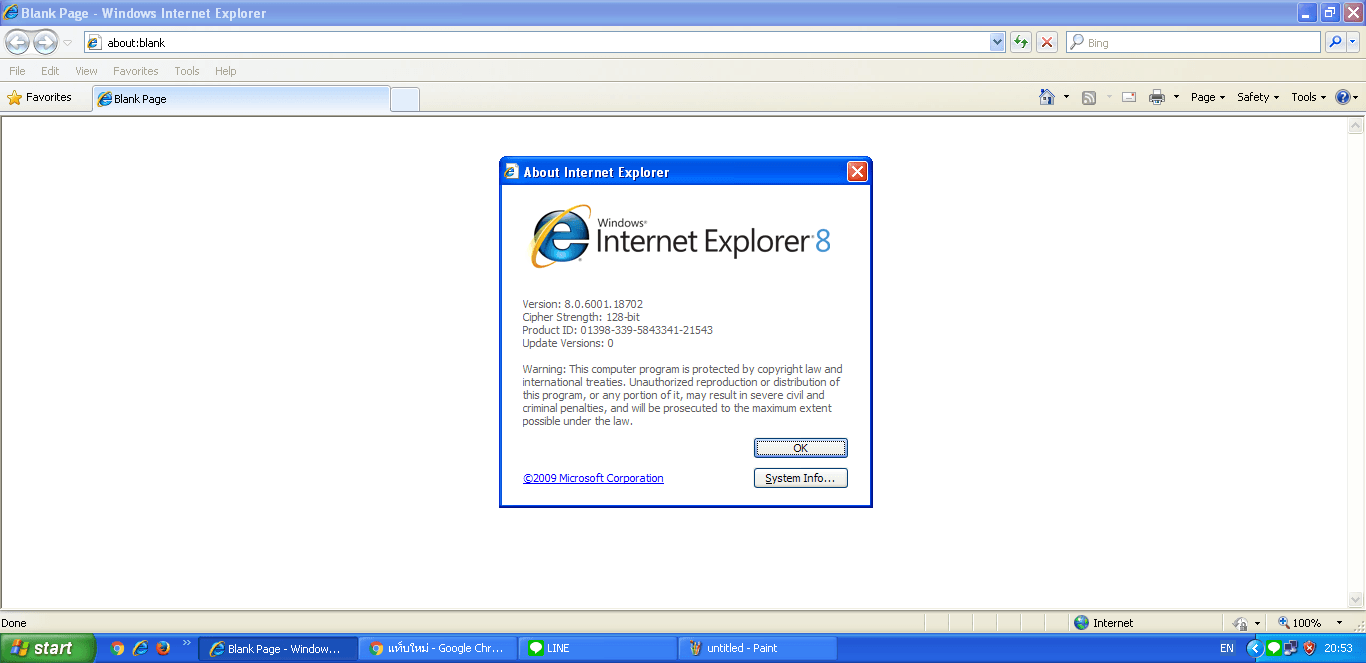
Task: Expand the Home button dropdown arrow
Action: [1066, 97]
